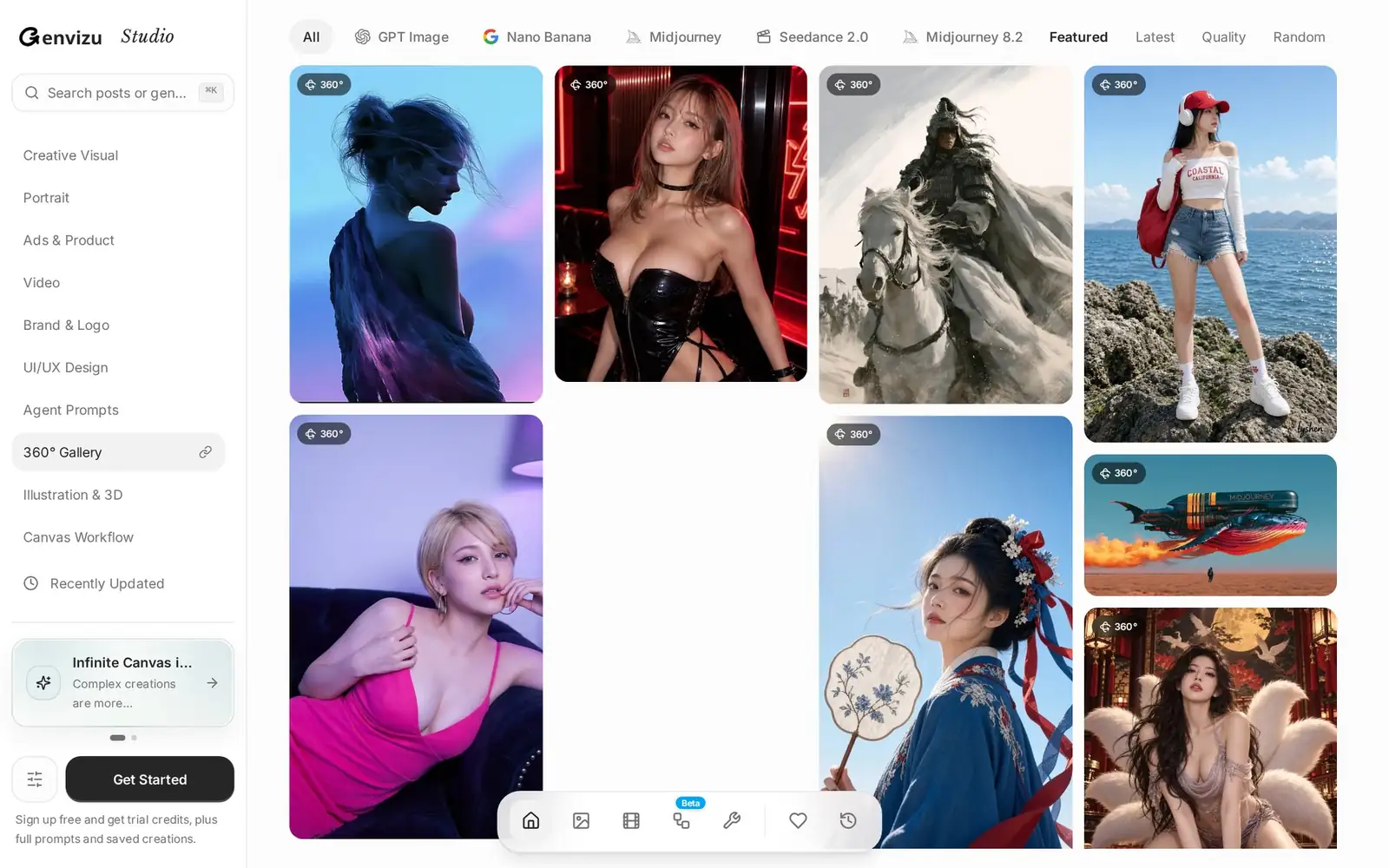
Task: Open Canvas Workflow category
Action: coord(118,537)
